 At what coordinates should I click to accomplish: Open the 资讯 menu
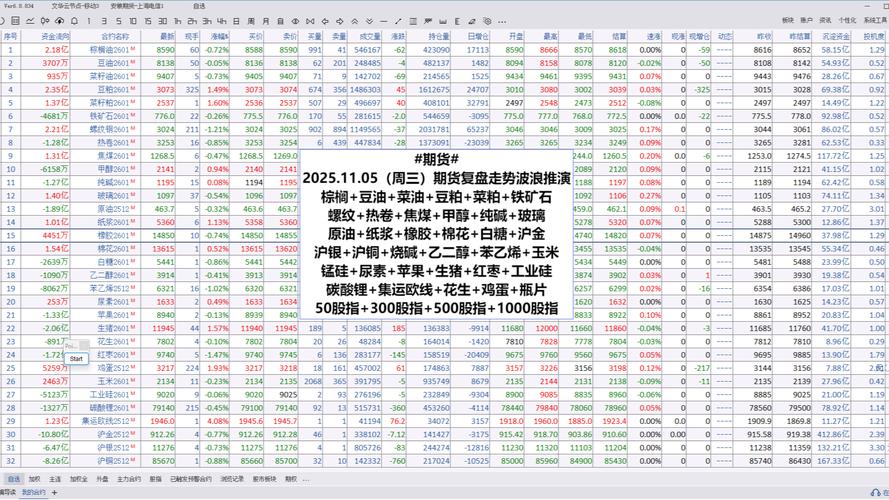coord(826,20)
